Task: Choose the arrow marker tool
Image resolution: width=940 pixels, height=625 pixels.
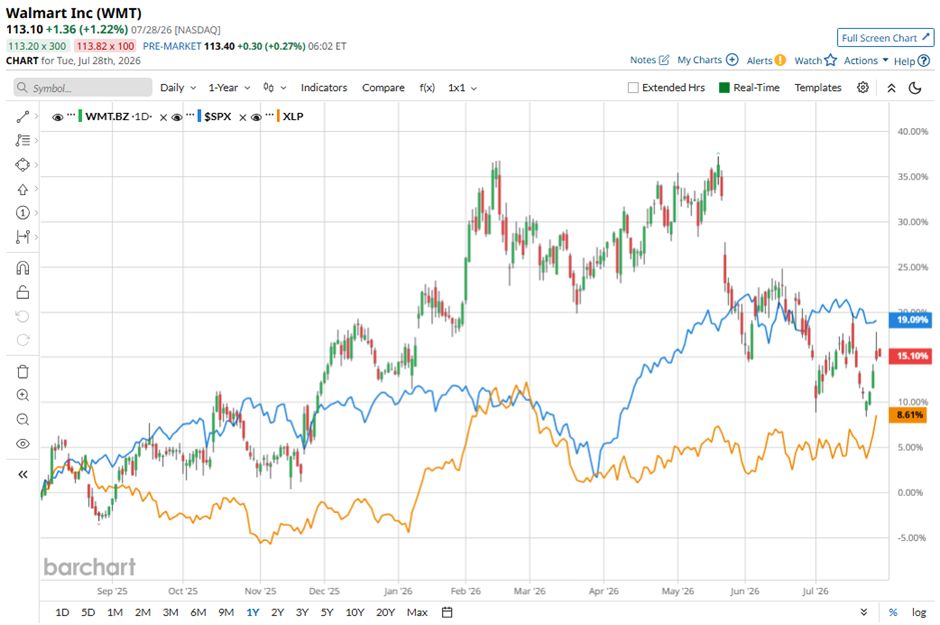Action: (23, 189)
